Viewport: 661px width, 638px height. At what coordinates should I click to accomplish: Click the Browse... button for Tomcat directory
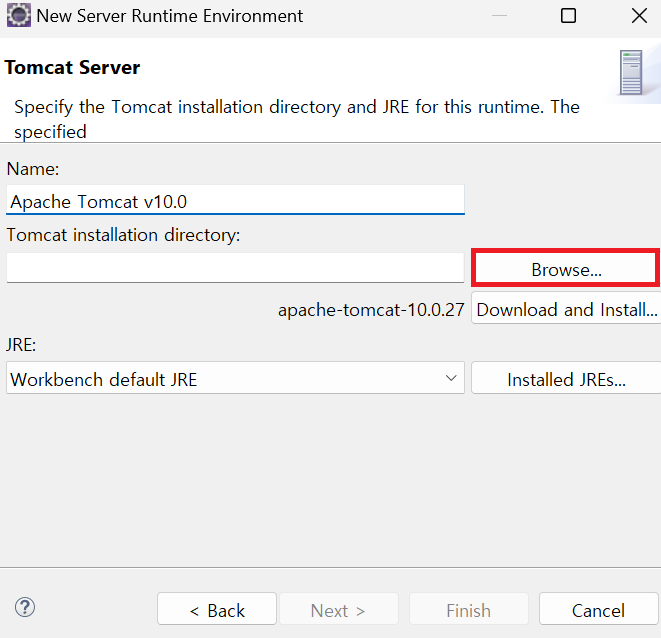tap(566, 269)
